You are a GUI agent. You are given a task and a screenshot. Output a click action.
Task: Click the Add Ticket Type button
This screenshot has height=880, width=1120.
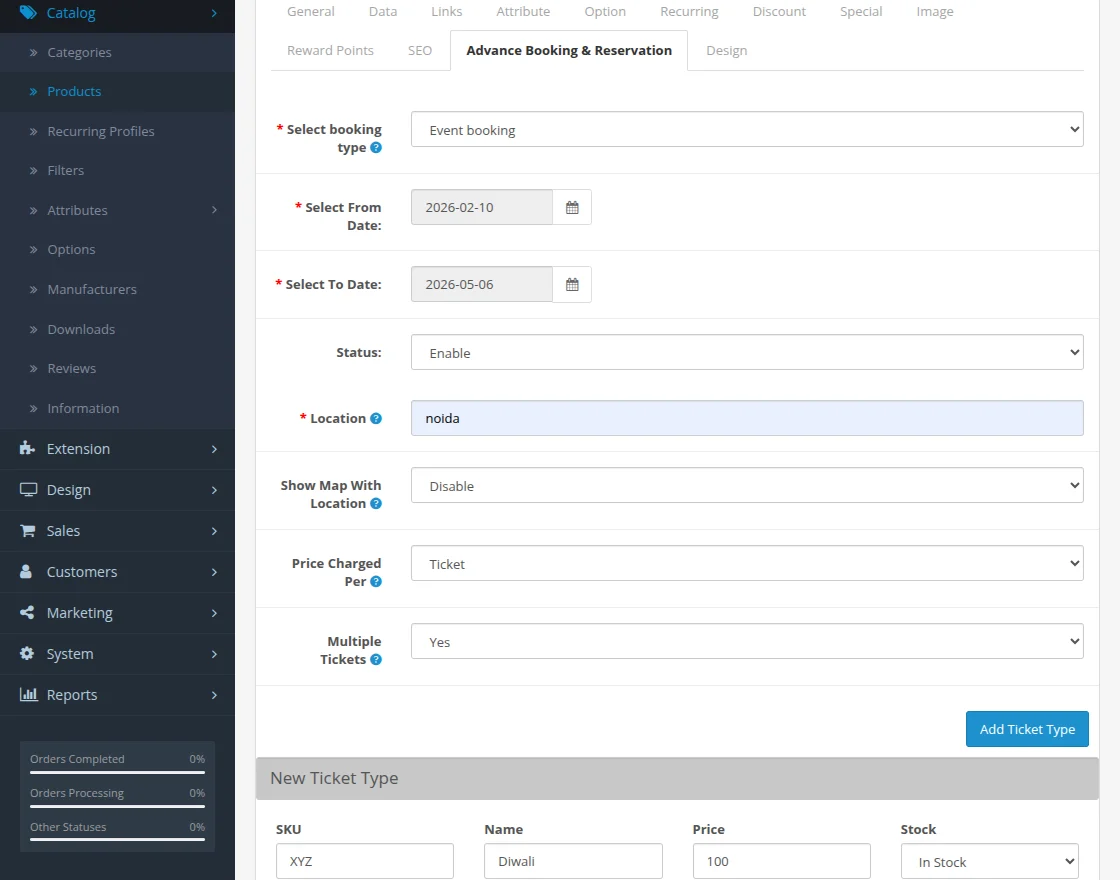pyautogui.click(x=1026, y=729)
